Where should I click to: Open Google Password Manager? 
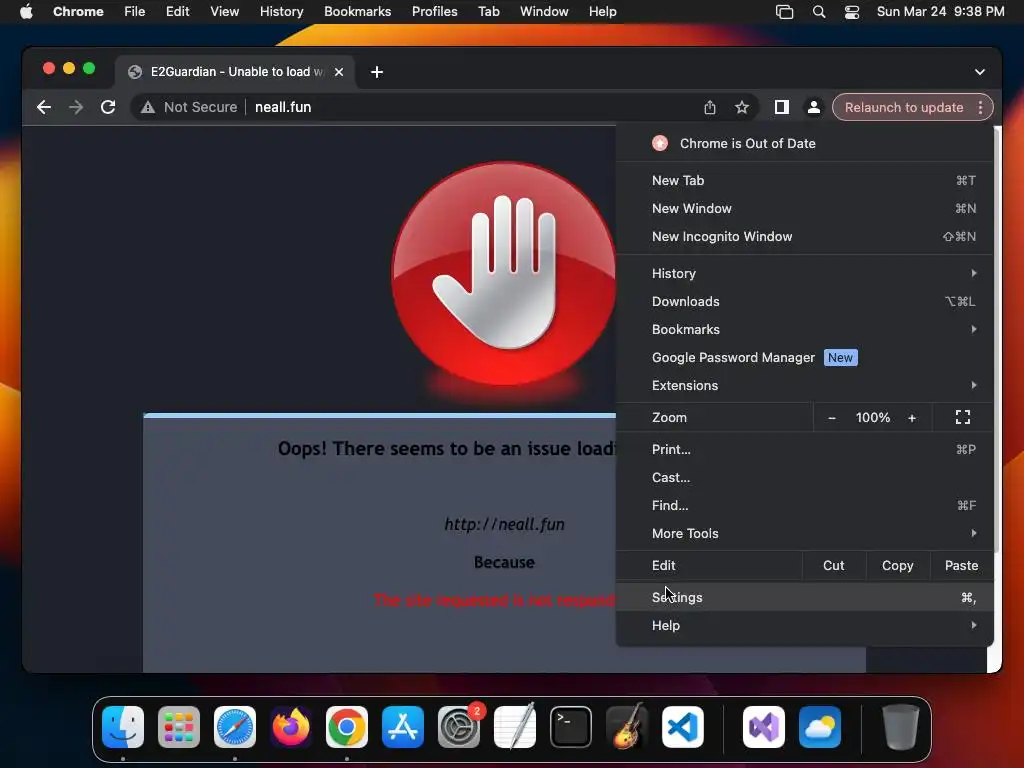tap(805, 358)
